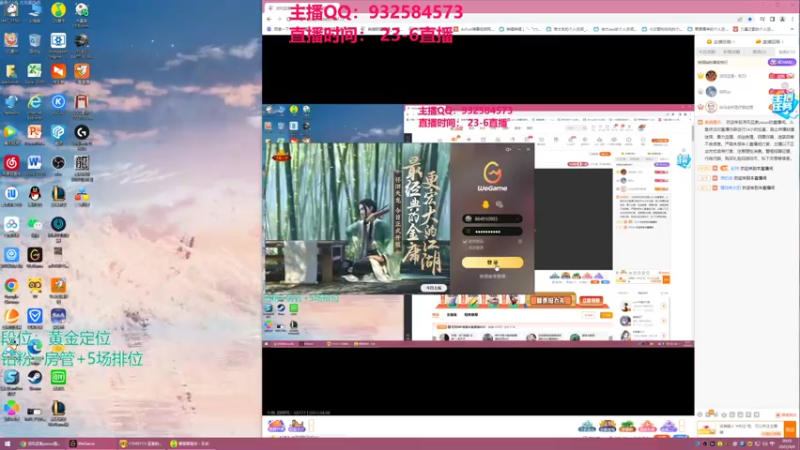
Task: Click the chat message input box
Action: (749, 429)
